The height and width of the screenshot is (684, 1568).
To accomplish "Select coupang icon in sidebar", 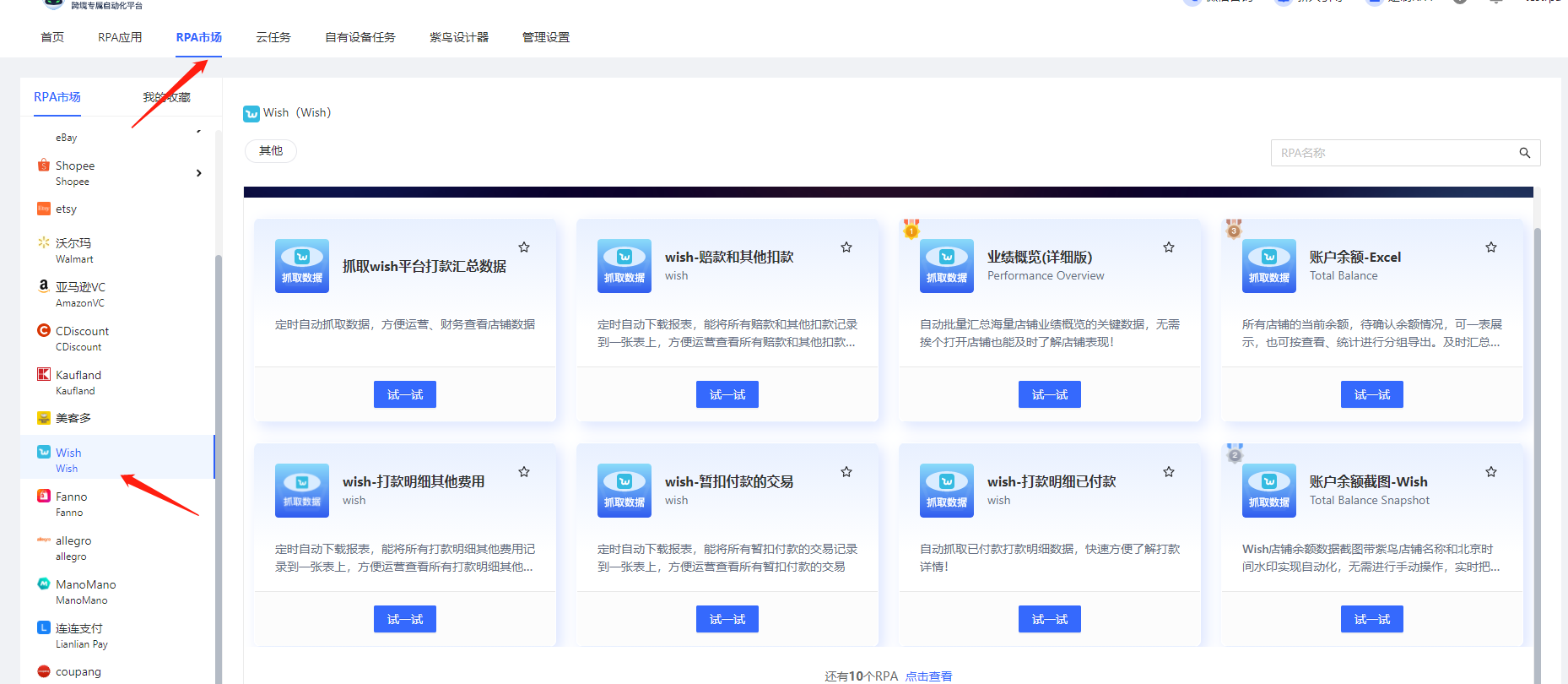I will pyautogui.click(x=44, y=671).
